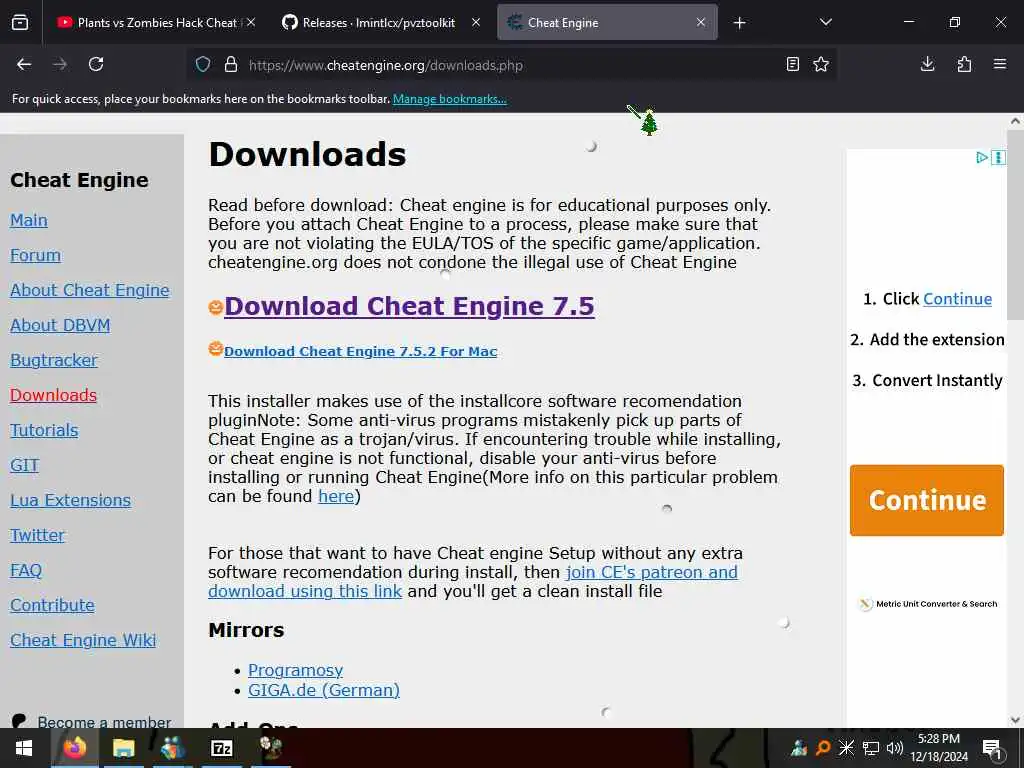Close the Plants vs Zombies Hack Cheat tab
1024x768 pixels.
click(251, 22)
